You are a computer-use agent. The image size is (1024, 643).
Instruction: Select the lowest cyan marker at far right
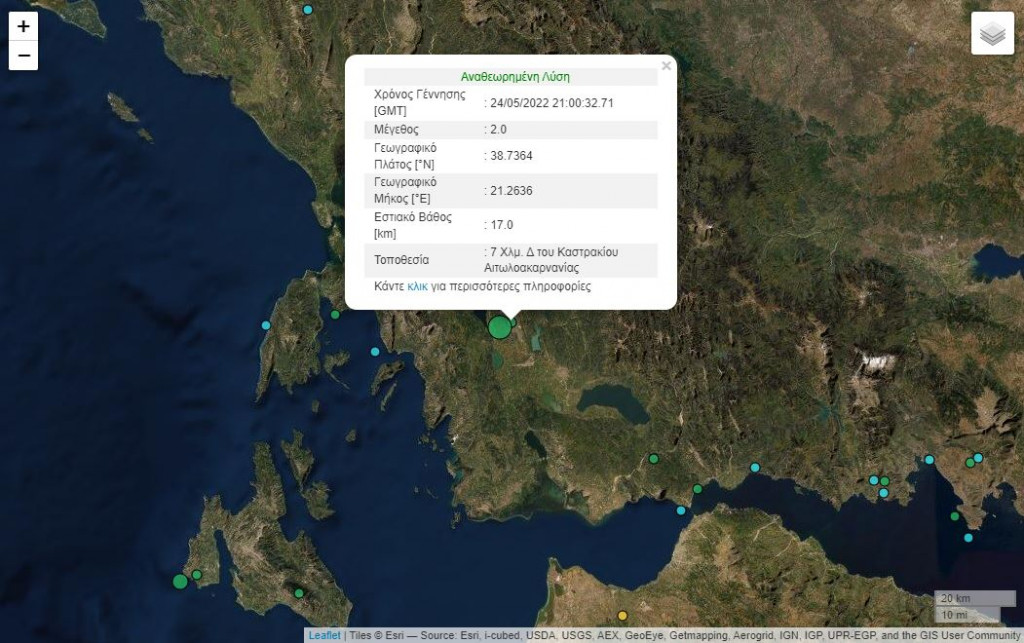968,538
